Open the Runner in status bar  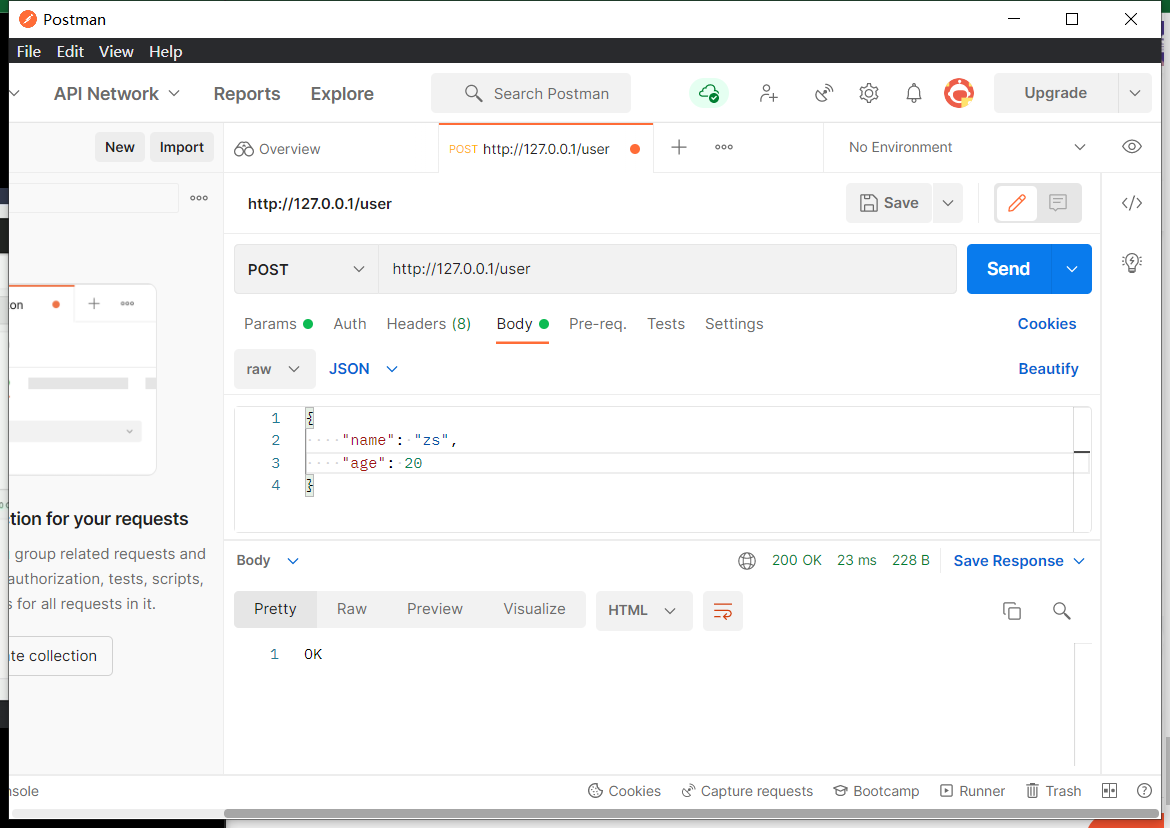972,791
